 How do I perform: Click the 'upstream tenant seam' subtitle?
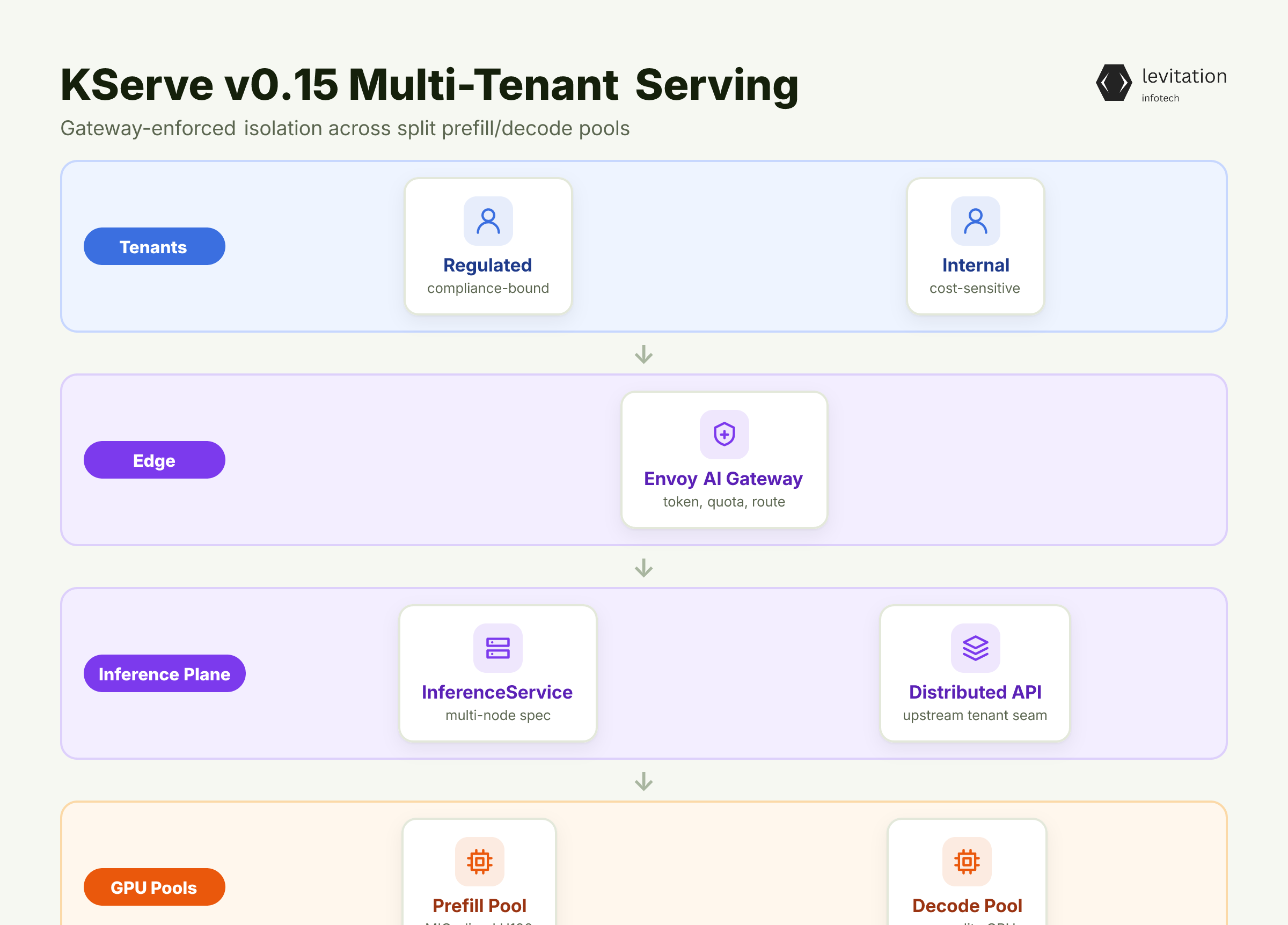(975, 715)
